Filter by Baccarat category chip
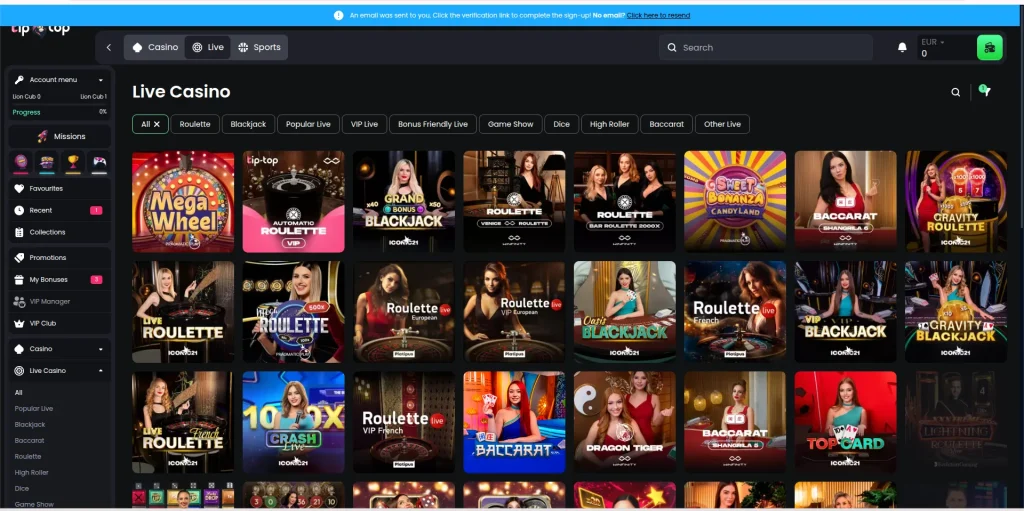This screenshot has width=1024, height=511. coord(667,124)
